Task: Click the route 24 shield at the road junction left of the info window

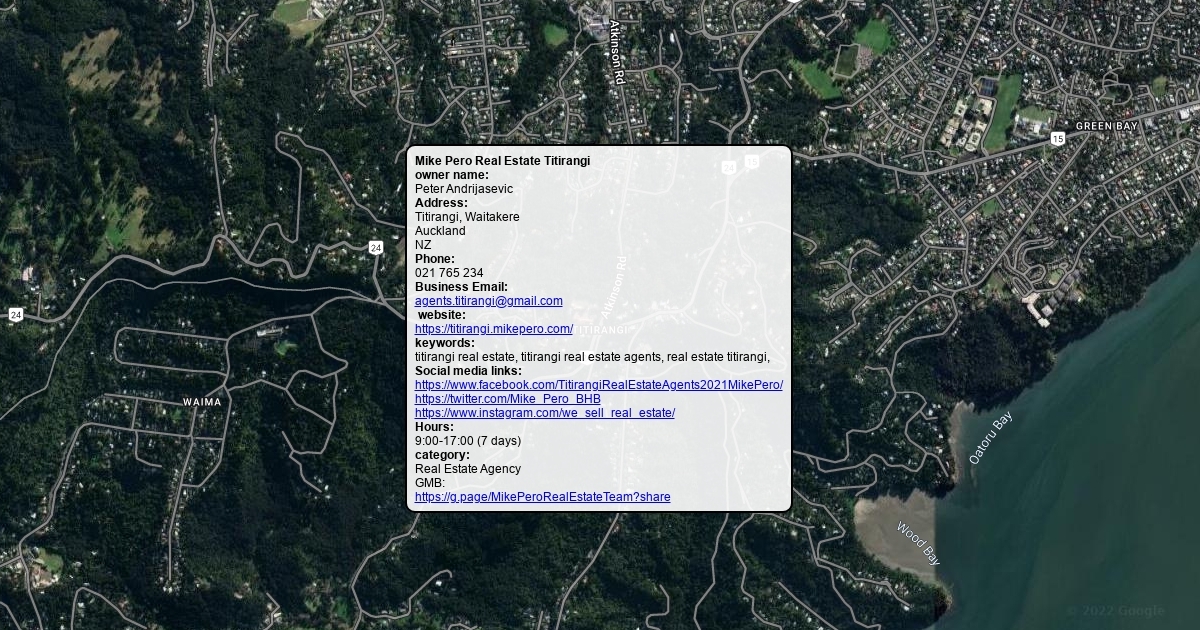Action: pyautogui.click(x=375, y=247)
